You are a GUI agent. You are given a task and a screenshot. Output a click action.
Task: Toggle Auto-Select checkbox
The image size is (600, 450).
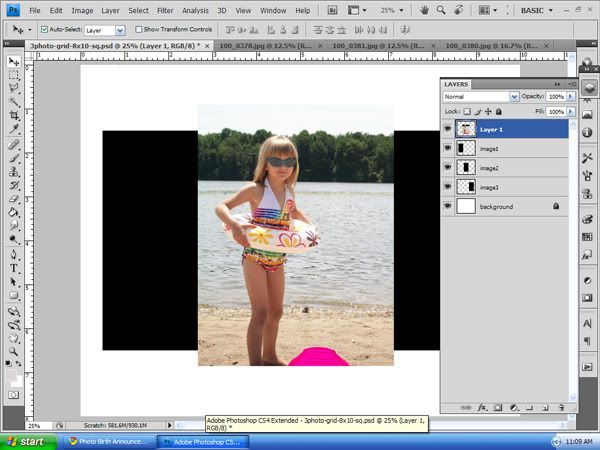click(x=44, y=29)
